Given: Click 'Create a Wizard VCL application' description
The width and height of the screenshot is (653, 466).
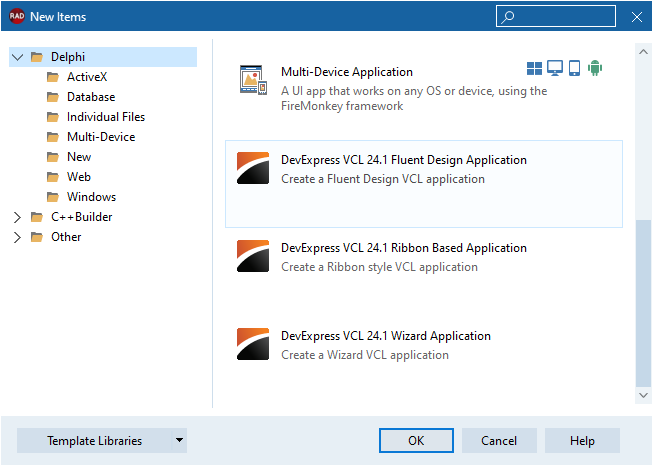Looking at the screenshot, I should point(365,355).
